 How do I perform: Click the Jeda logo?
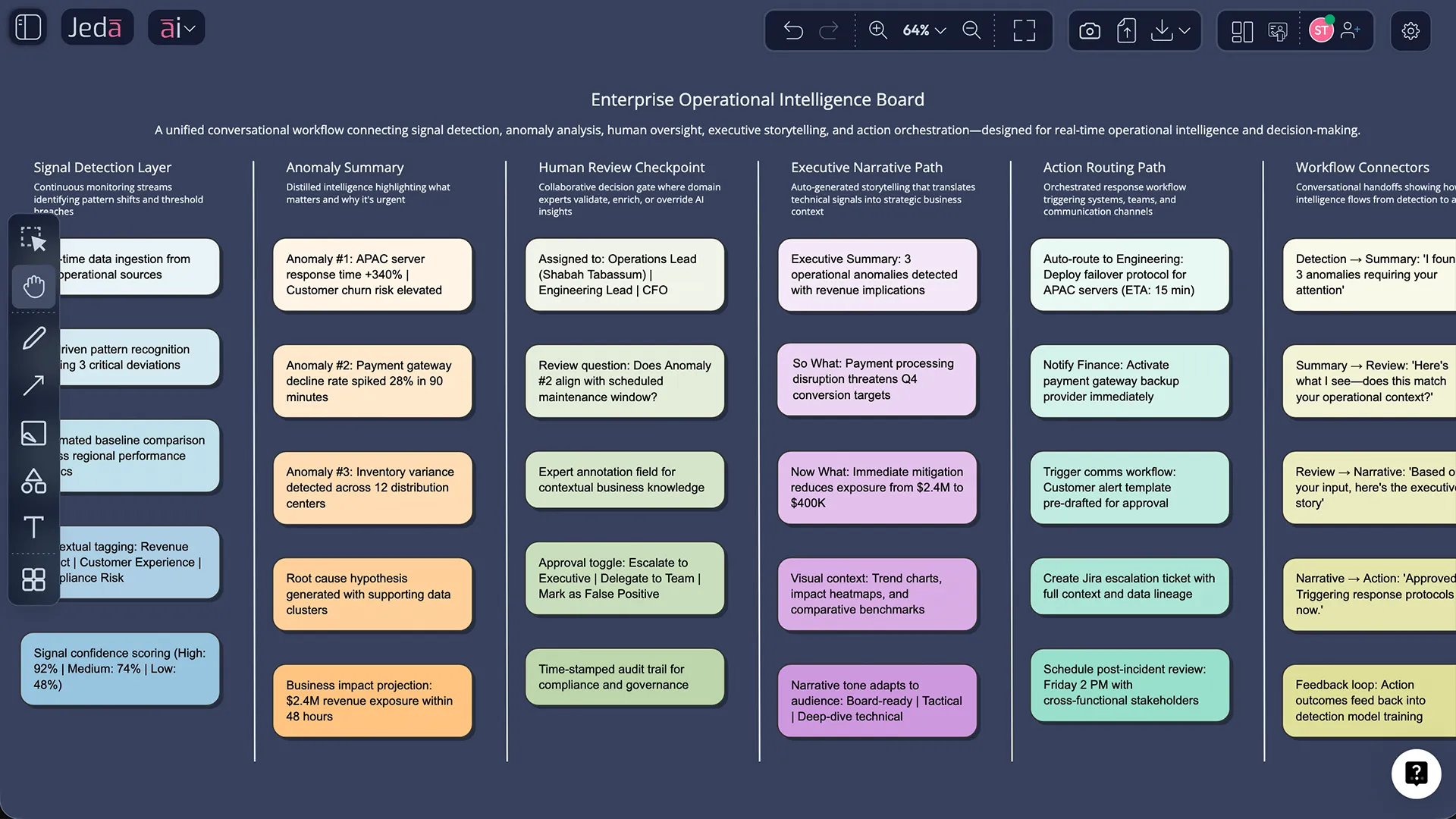pyautogui.click(x=97, y=27)
